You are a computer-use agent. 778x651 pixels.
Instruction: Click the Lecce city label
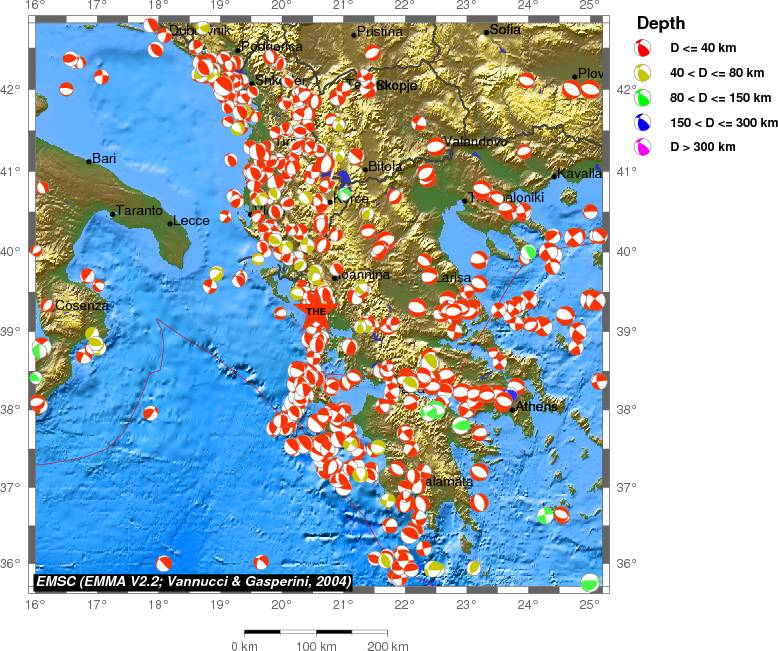[x=191, y=222]
